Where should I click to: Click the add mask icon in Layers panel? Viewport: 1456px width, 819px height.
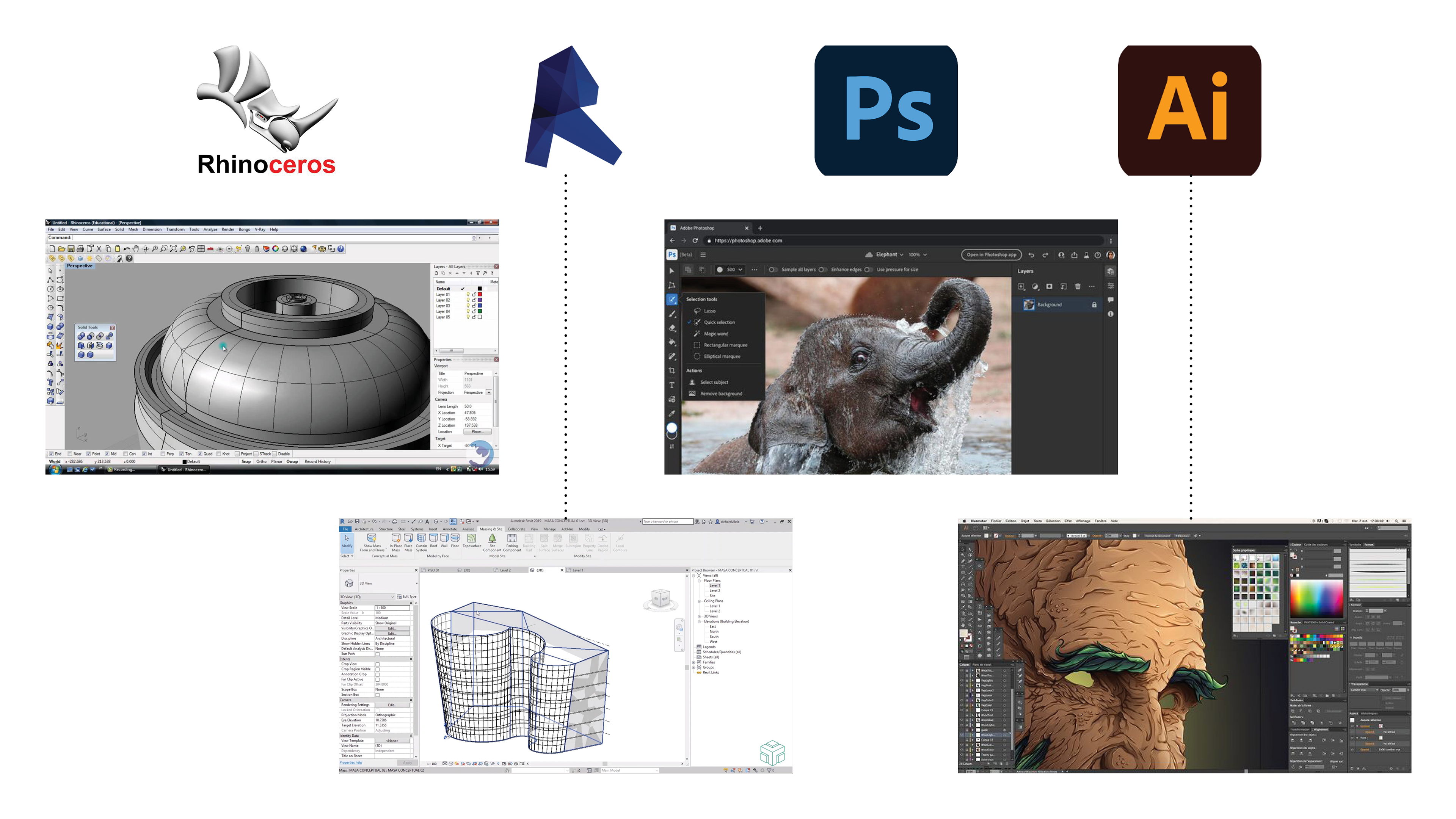1050,287
